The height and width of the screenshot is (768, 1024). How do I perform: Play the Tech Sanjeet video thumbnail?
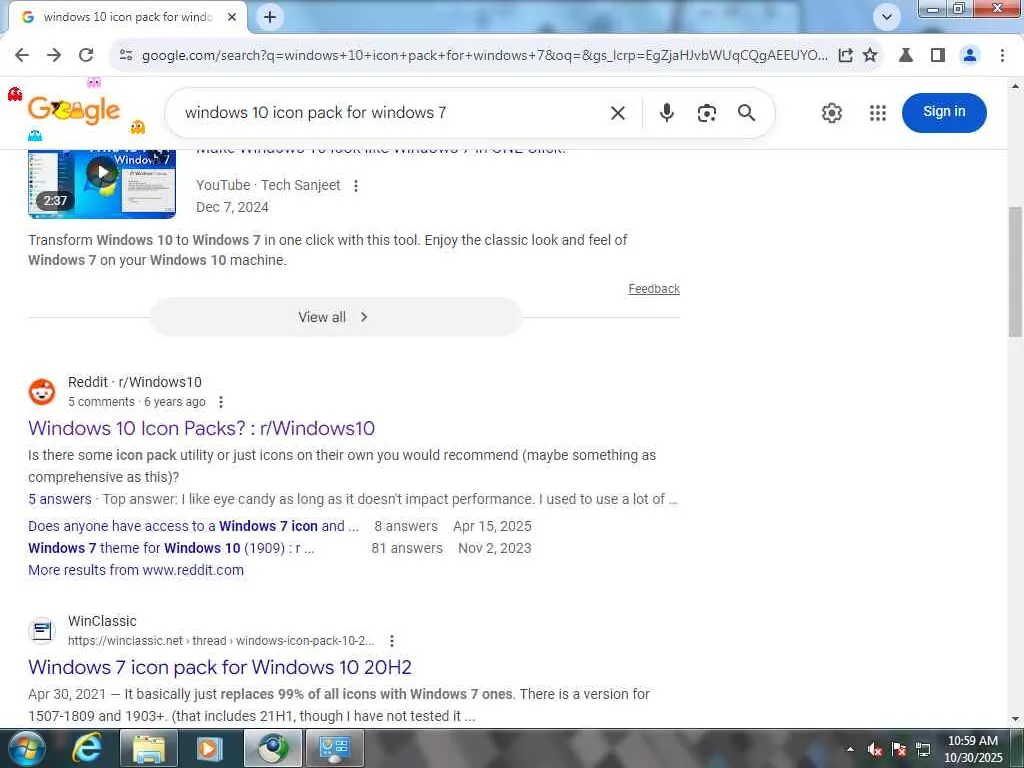pos(102,183)
